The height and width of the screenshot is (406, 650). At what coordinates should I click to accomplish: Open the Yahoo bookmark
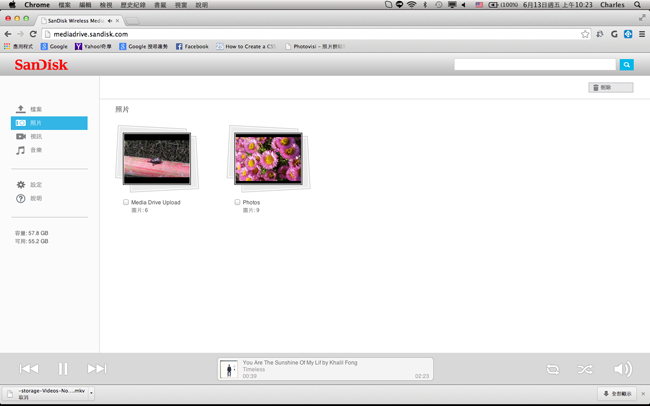(x=93, y=46)
